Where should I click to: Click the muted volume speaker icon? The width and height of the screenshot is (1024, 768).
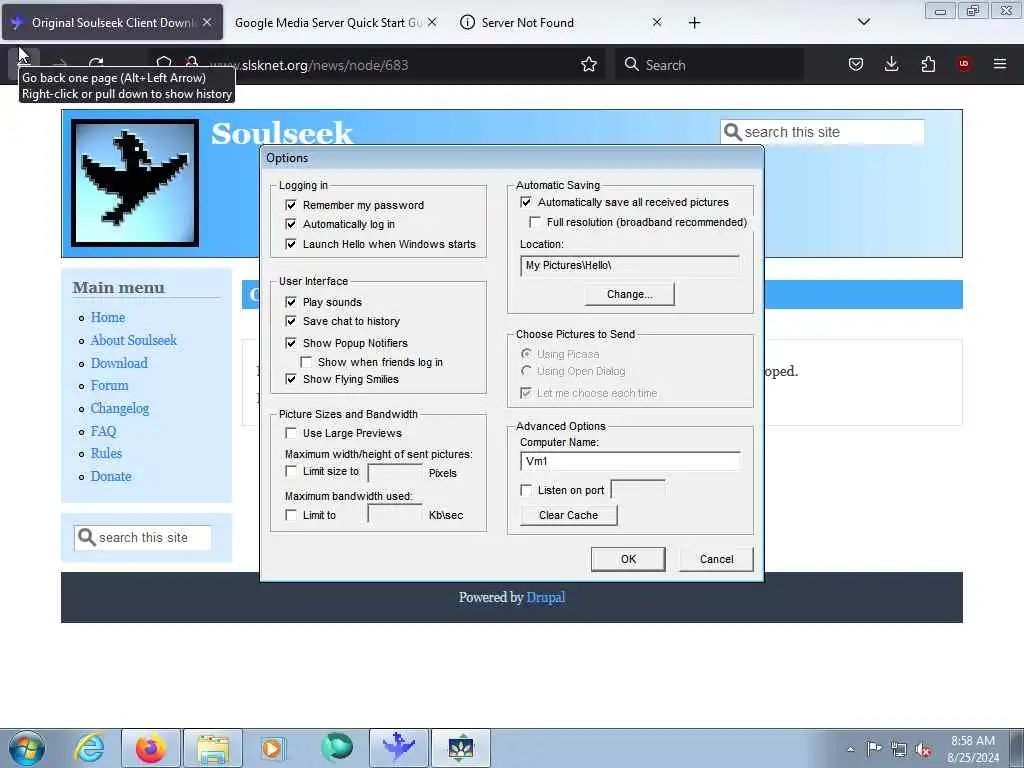point(923,749)
